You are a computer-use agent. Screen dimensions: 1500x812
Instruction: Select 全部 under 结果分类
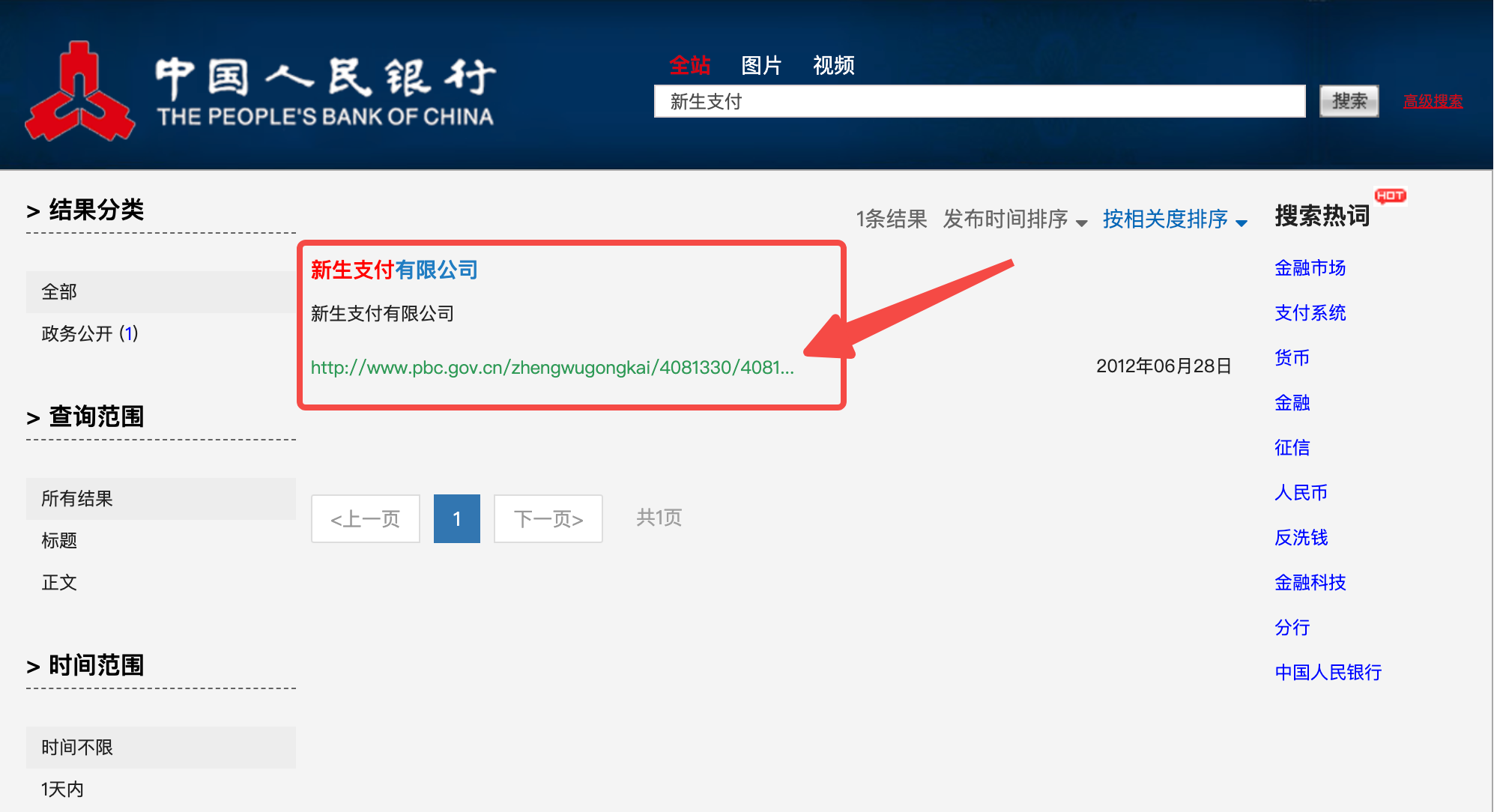pyautogui.click(x=161, y=291)
